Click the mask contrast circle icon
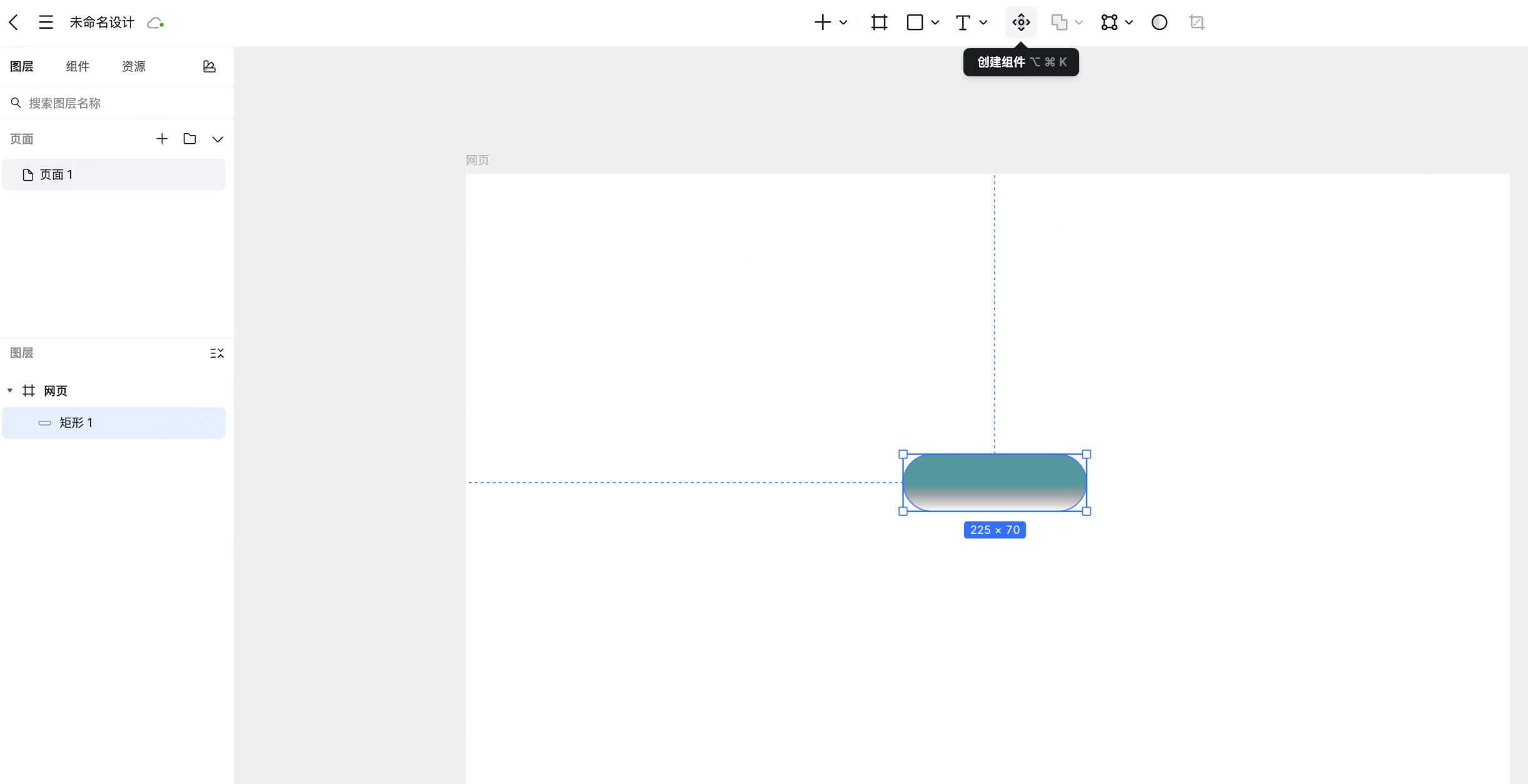Screen dimensions: 1528x784 tap(1159, 23)
